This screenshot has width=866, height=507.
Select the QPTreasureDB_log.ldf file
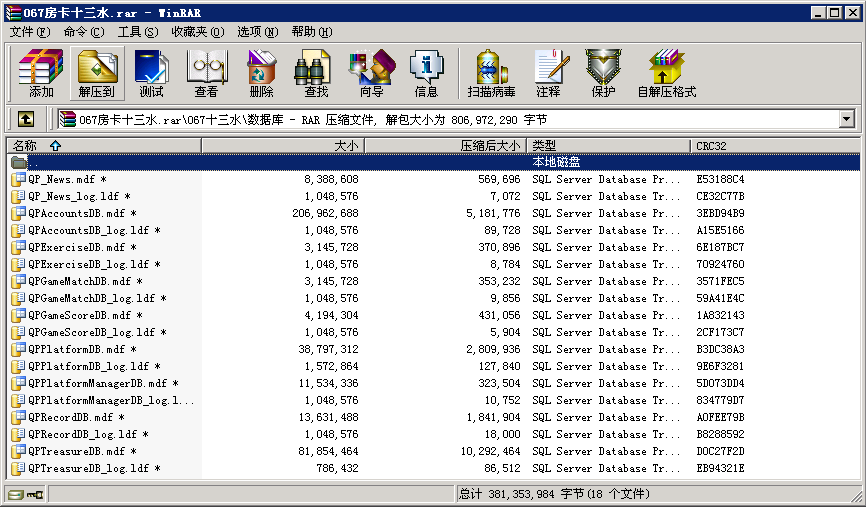pos(88,468)
